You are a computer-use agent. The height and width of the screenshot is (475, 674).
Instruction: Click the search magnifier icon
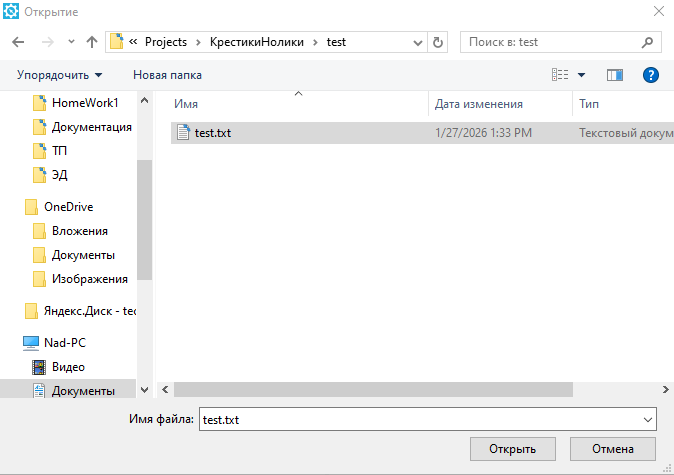tap(647, 42)
